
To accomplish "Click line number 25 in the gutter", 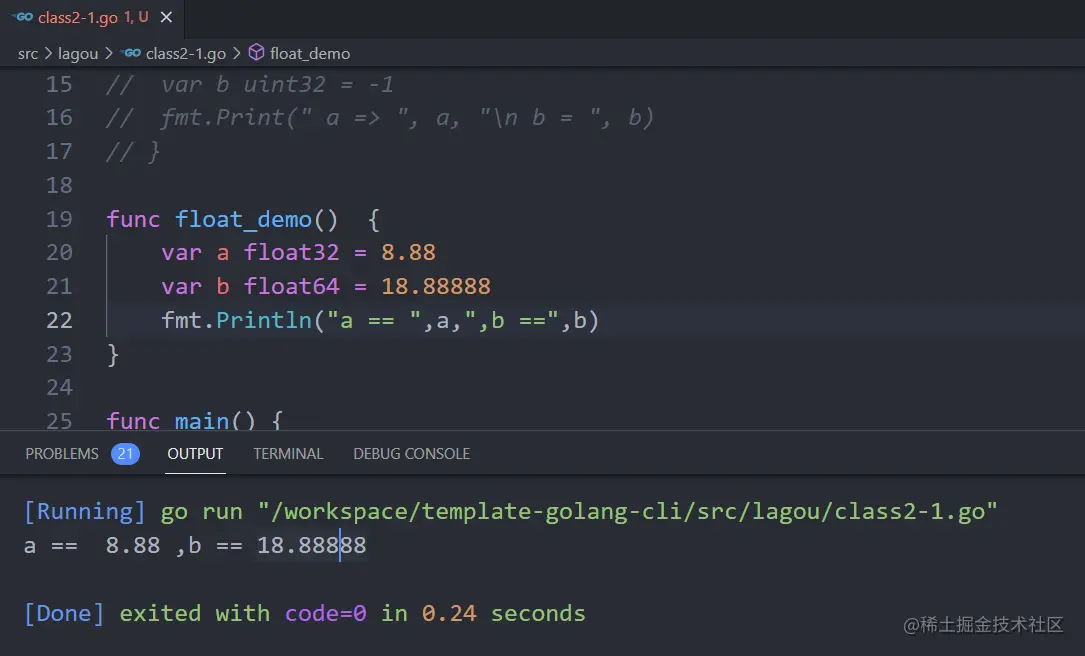I will [x=59, y=421].
